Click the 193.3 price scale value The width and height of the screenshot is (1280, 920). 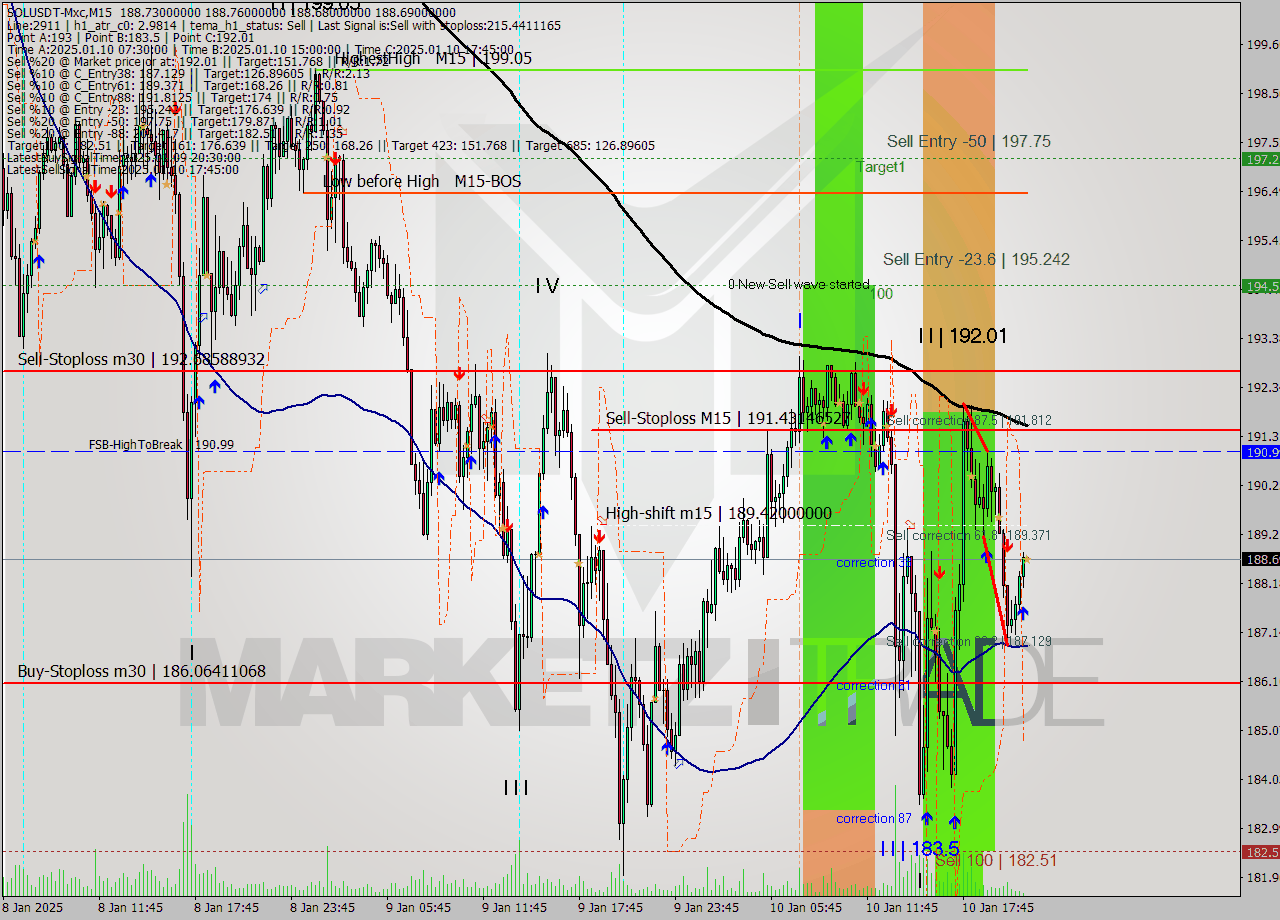click(1262, 338)
